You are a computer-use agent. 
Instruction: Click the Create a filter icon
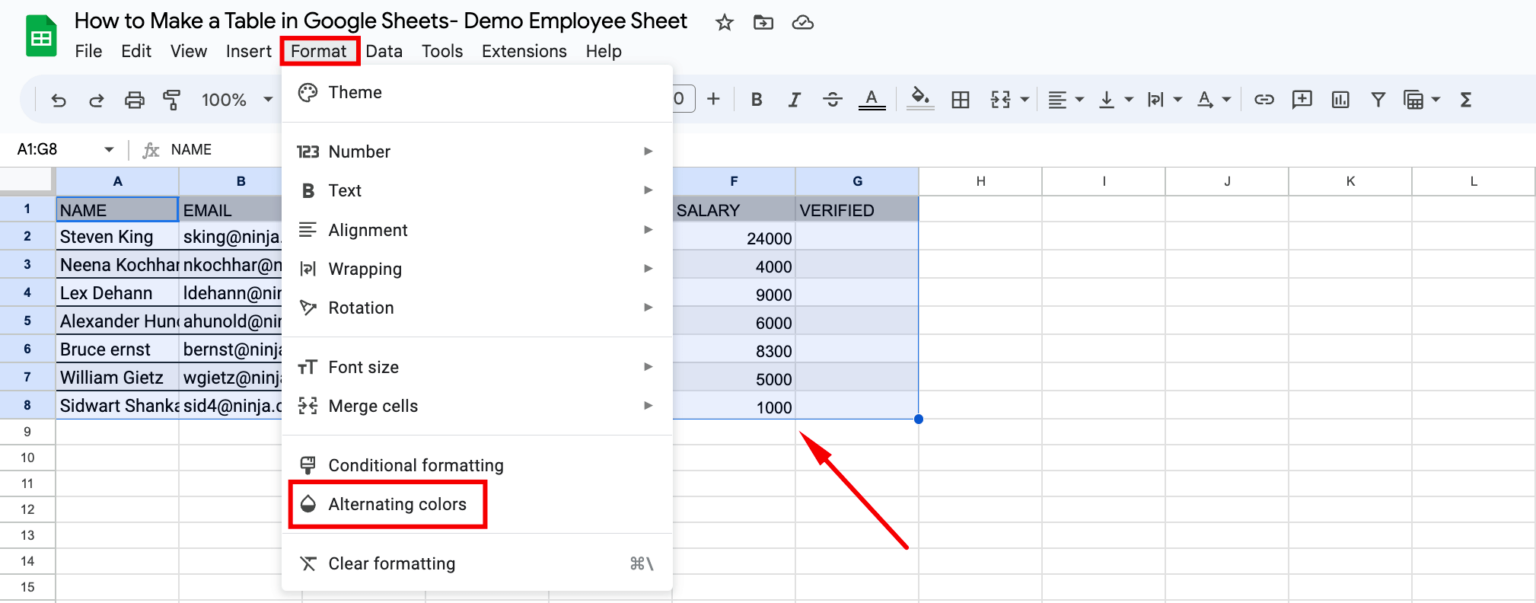click(1378, 99)
